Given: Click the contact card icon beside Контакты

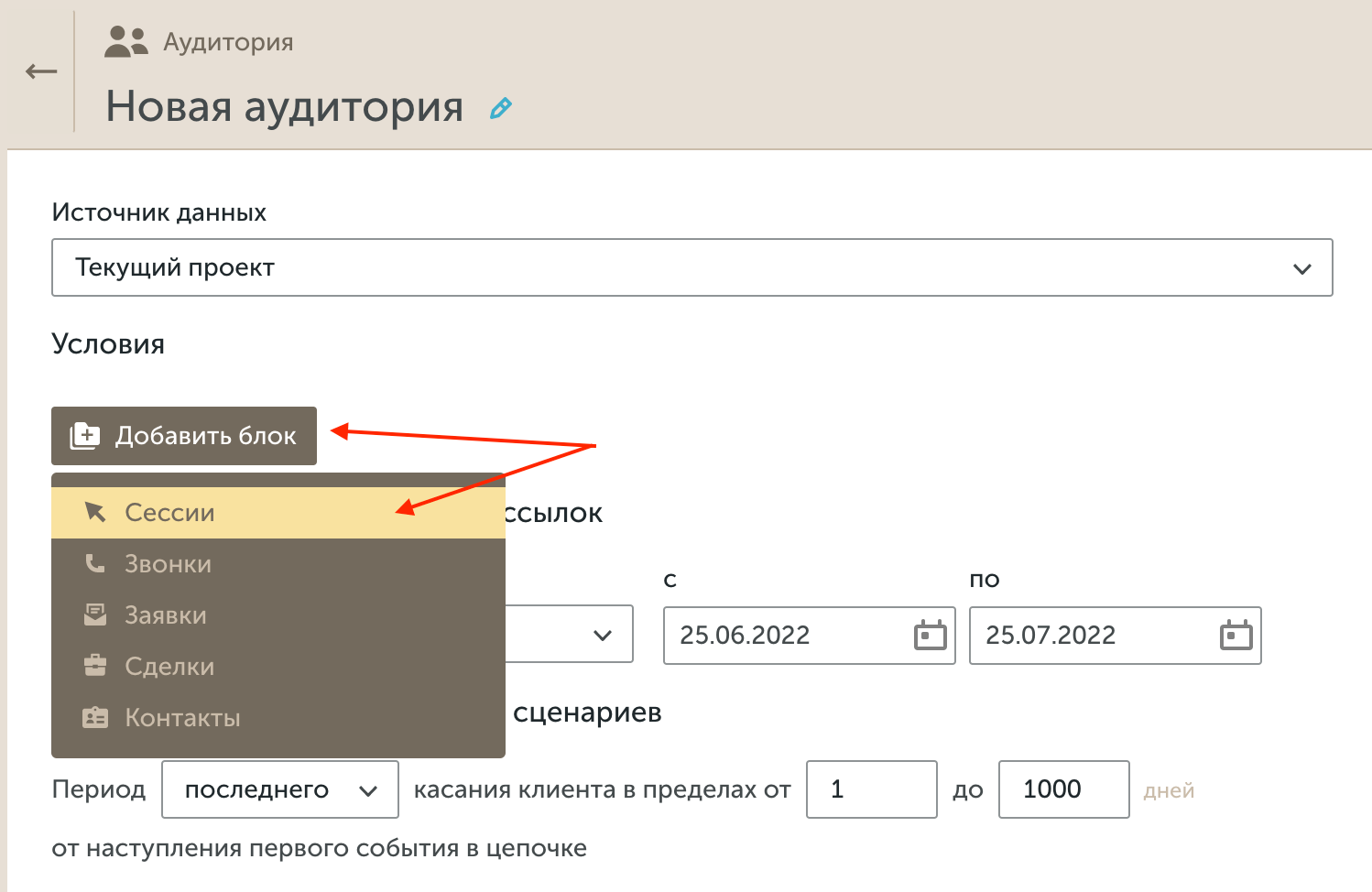Looking at the screenshot, I should point(94,717).
